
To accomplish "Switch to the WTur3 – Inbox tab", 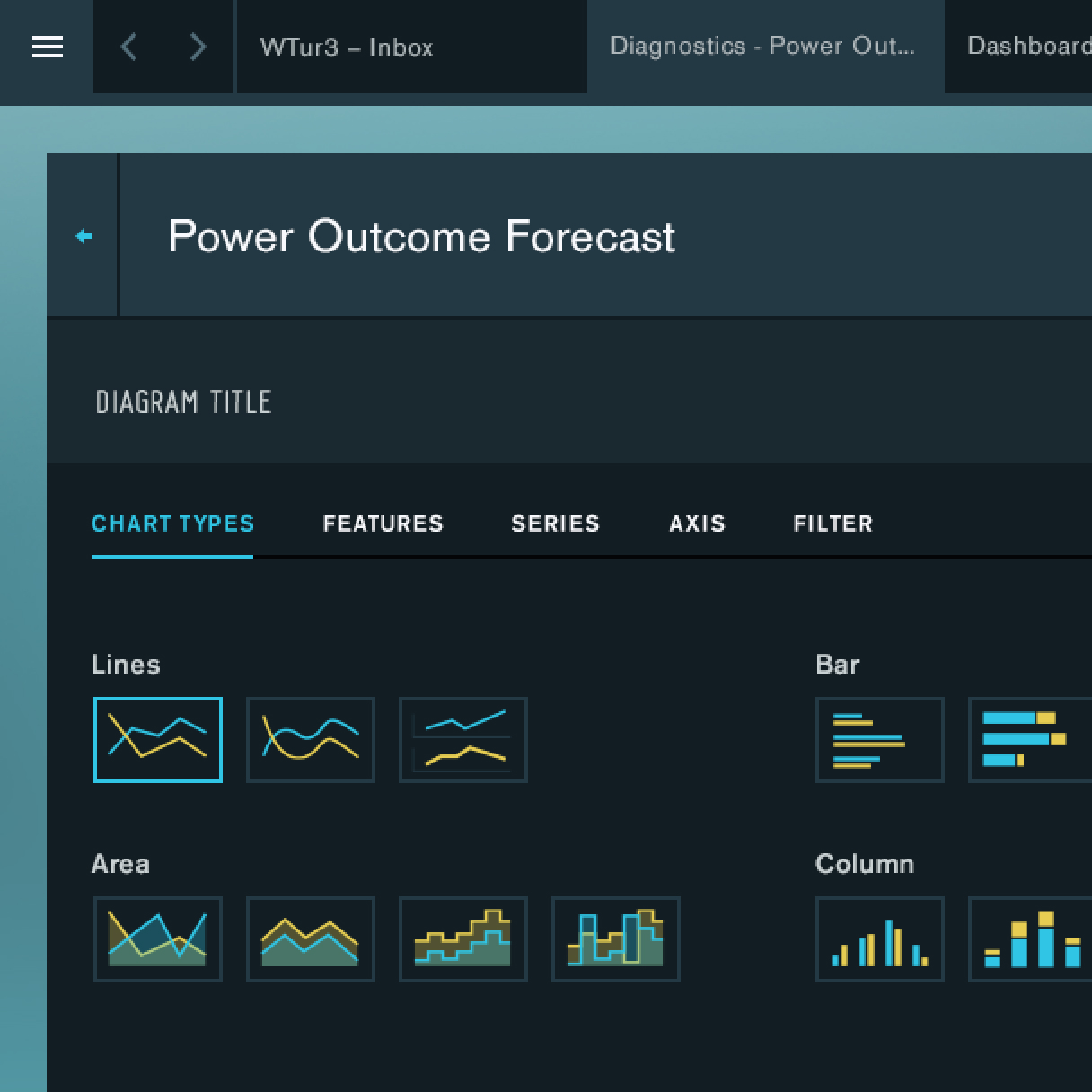I will coord(346,46).
